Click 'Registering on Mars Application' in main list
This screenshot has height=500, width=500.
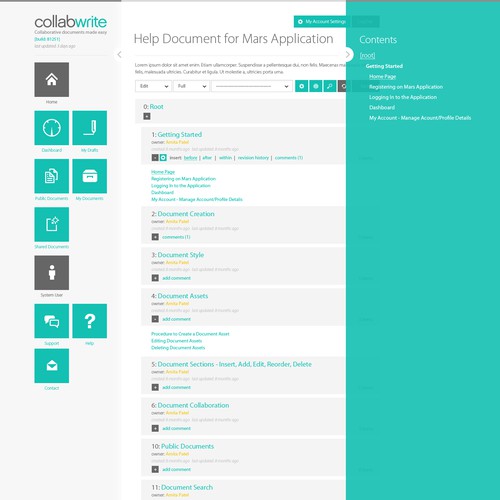coord(183,179)
